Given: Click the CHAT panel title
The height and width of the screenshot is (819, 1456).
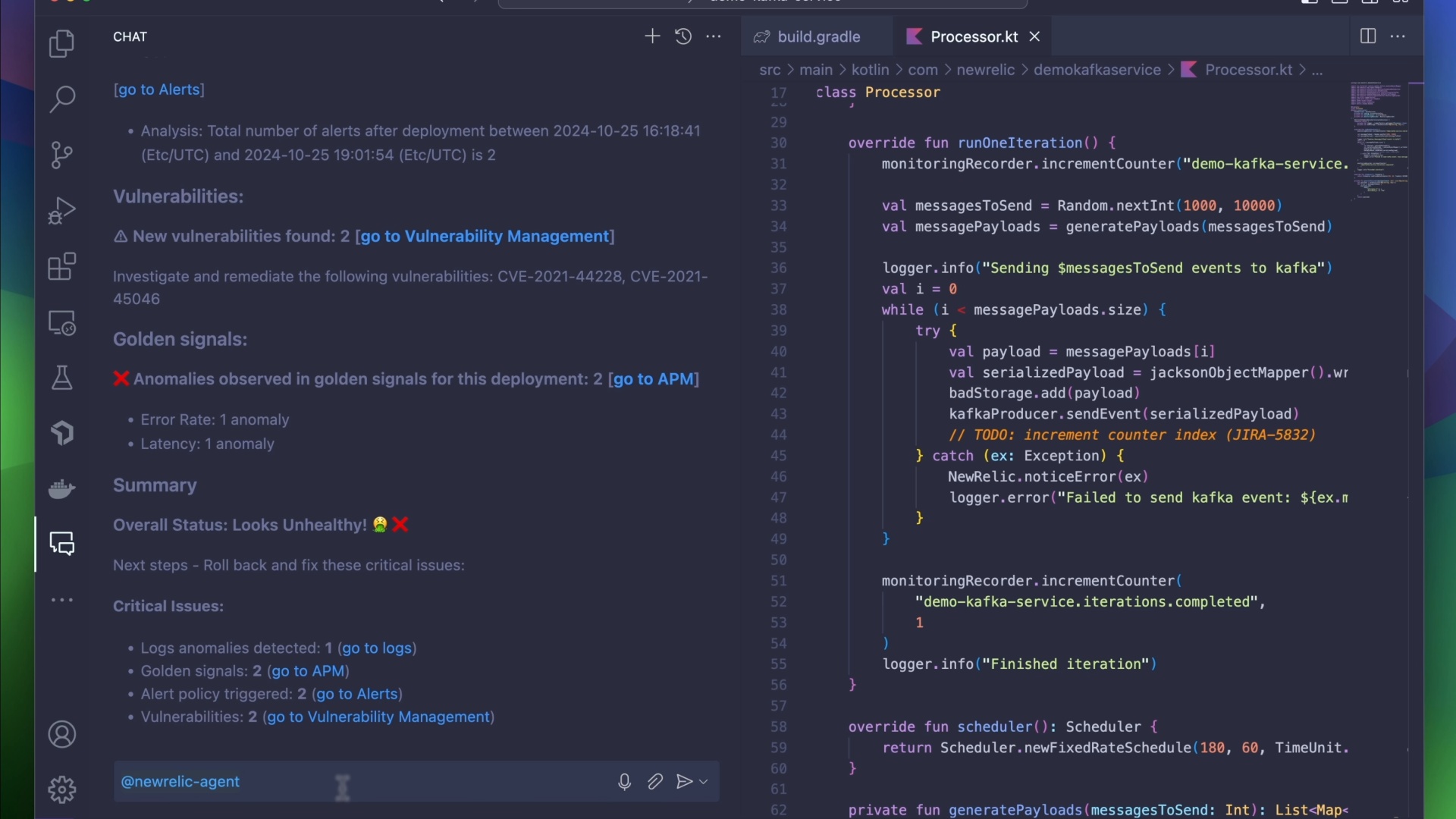Looking at the screenshot, I should pyautogui.click(x=130, y=36).
